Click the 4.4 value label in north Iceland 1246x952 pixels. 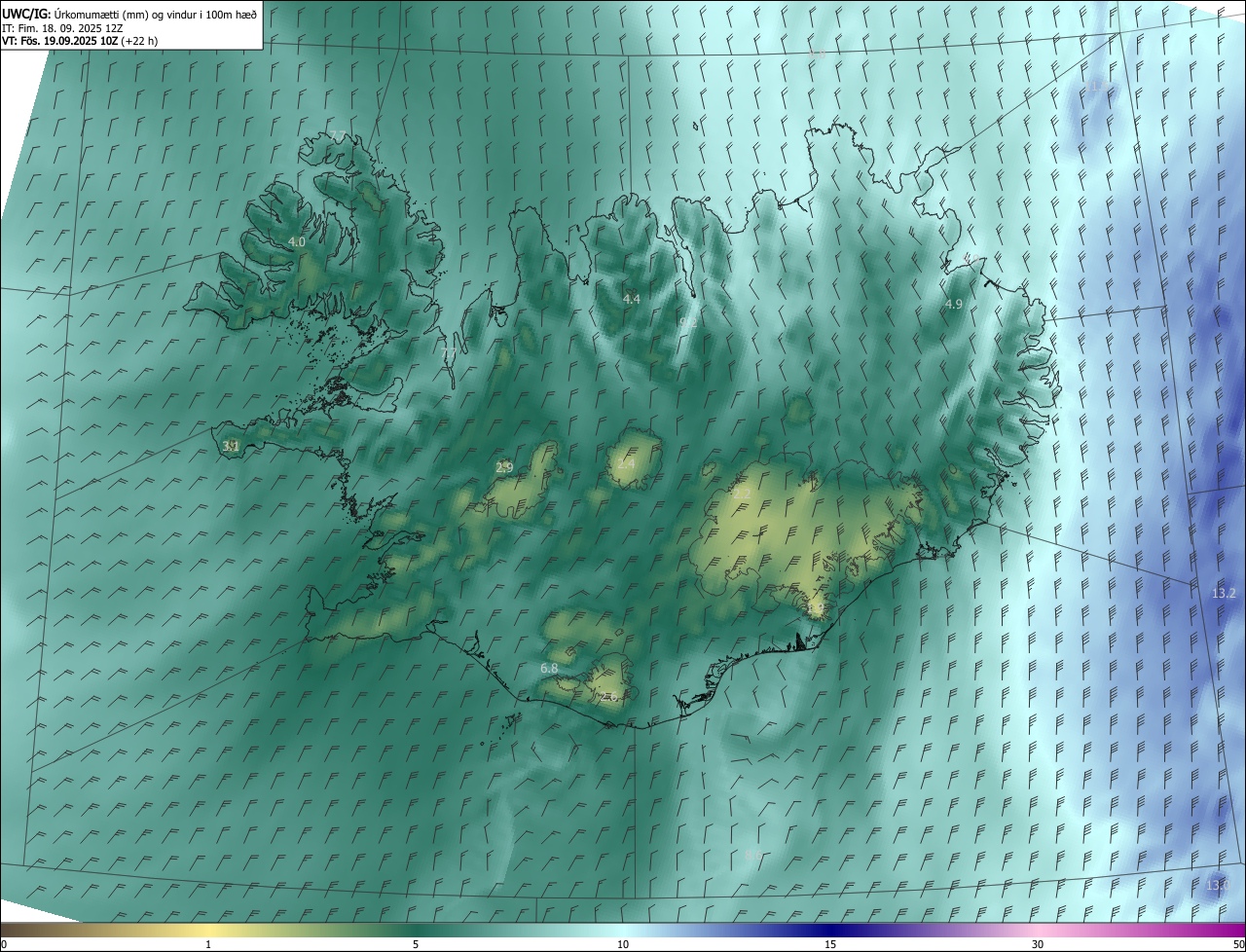tap(632, 299)
